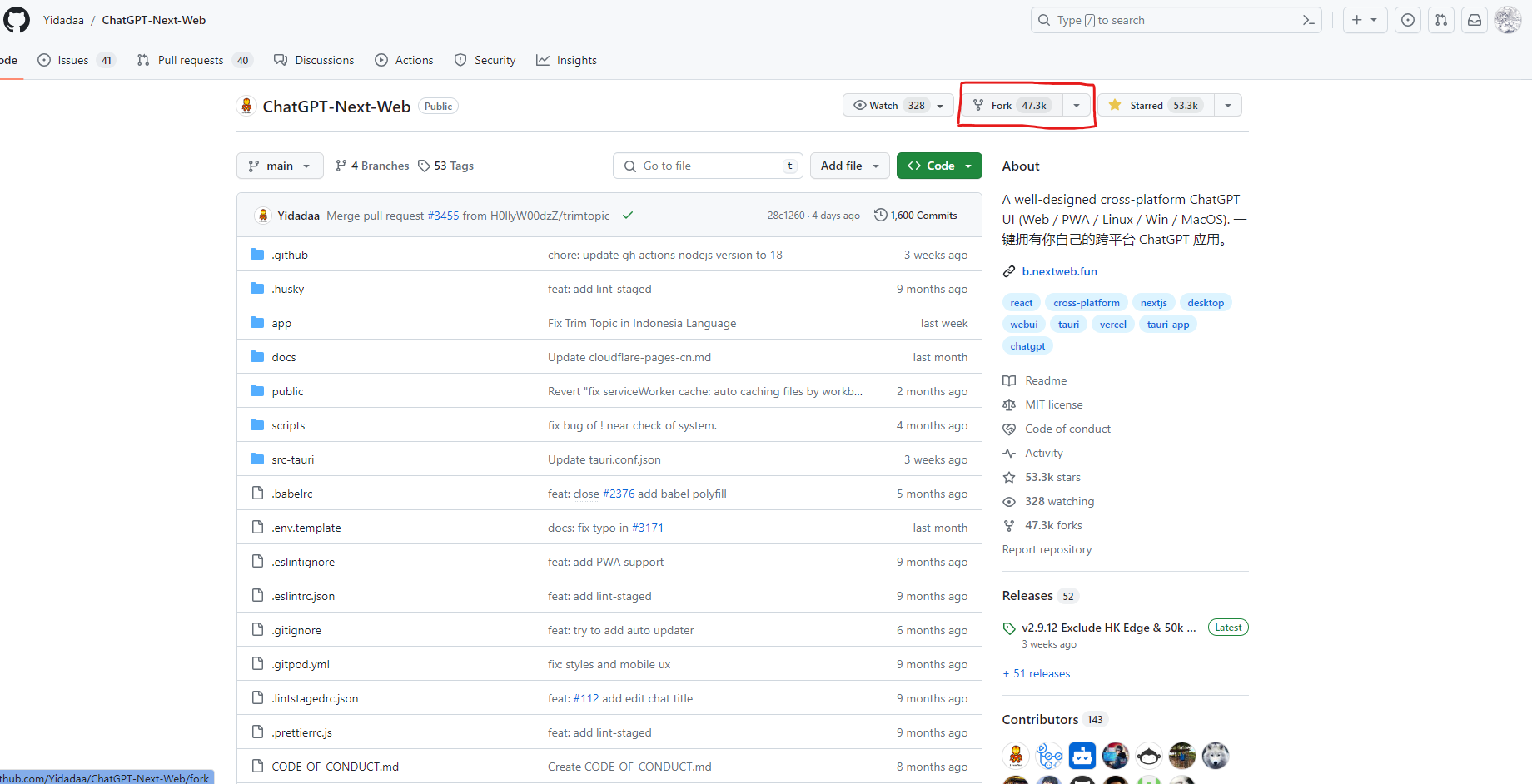
Task: Click 53.3k stars link
Action: click(x=1052, y=477)
